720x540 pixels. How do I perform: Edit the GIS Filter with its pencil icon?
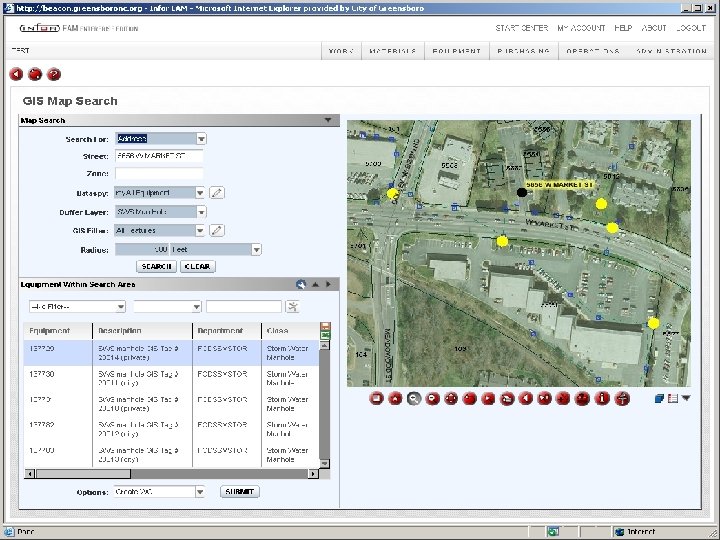coord(217,230)
